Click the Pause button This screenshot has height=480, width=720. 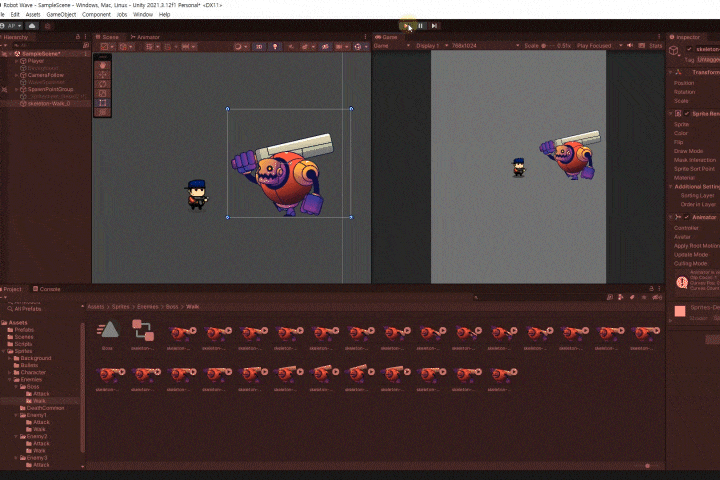pos(420,26)
